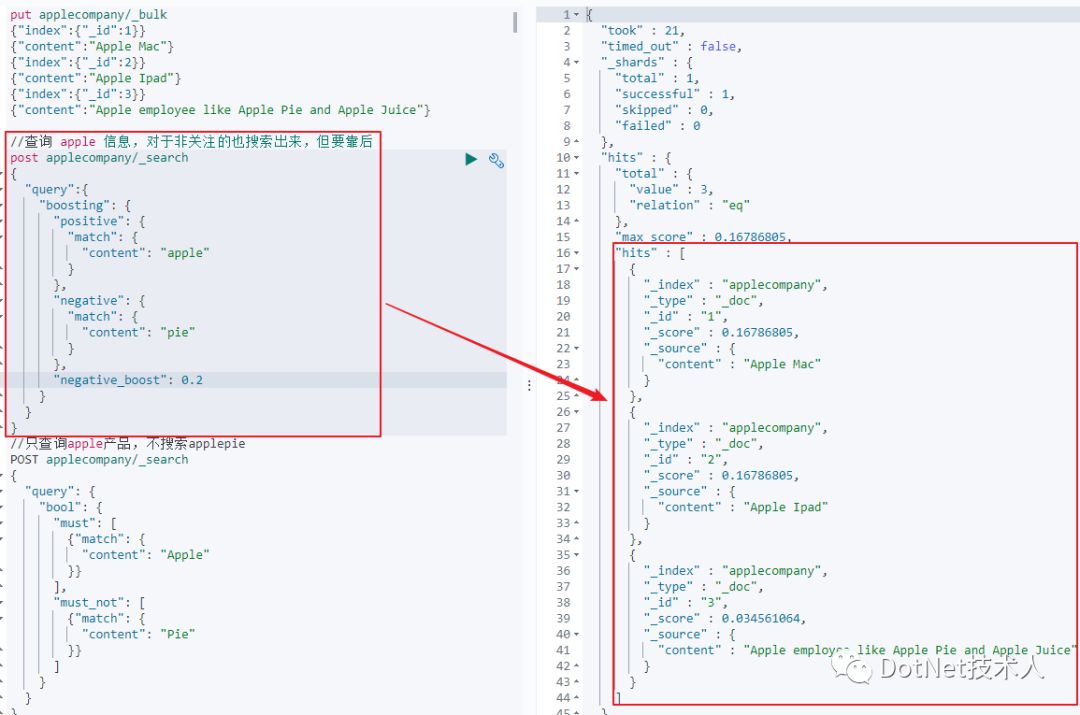Click the "max_score" : 0.16786805 line
The width and height of the screenshot is (1080, 715).
703,237
